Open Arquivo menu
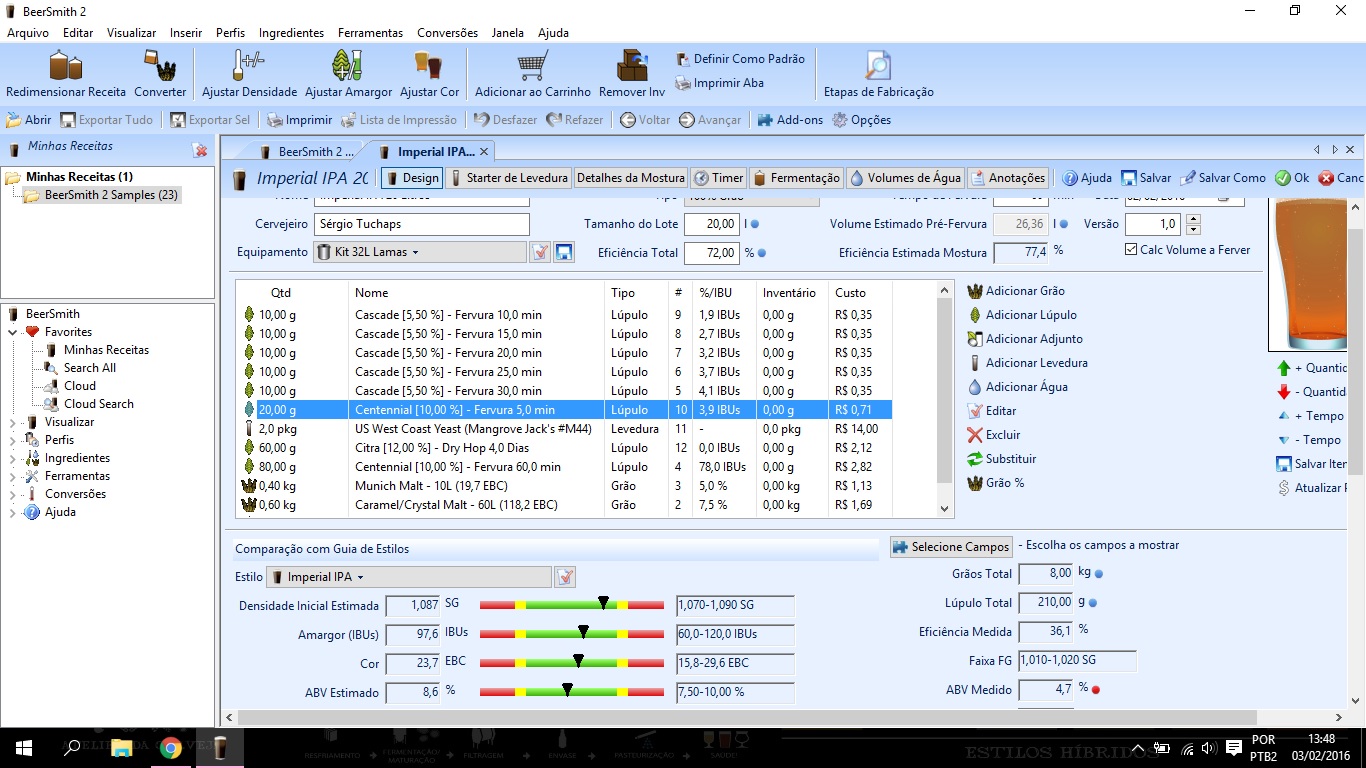Viewport: 1366px width, 768px height. pos(28,33)
